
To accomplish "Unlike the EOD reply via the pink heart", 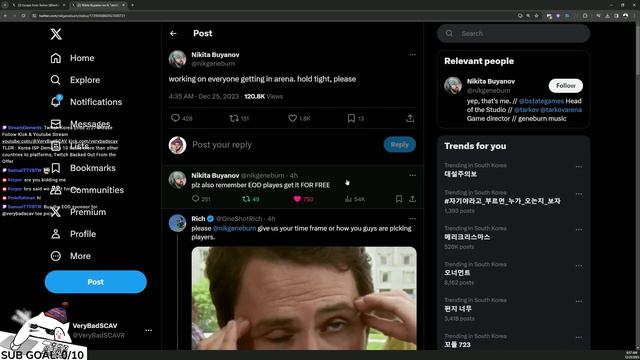I will click(x=297, y=199).
